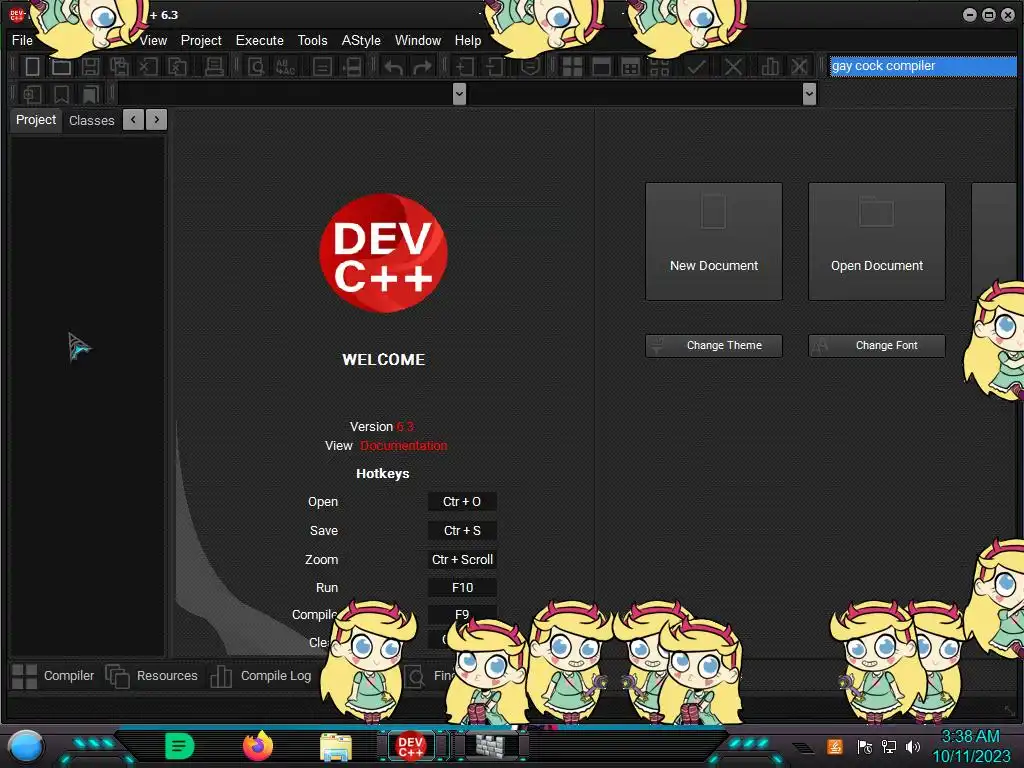
Task: Click the Indent toolbar icon
Action: [465, 66]
